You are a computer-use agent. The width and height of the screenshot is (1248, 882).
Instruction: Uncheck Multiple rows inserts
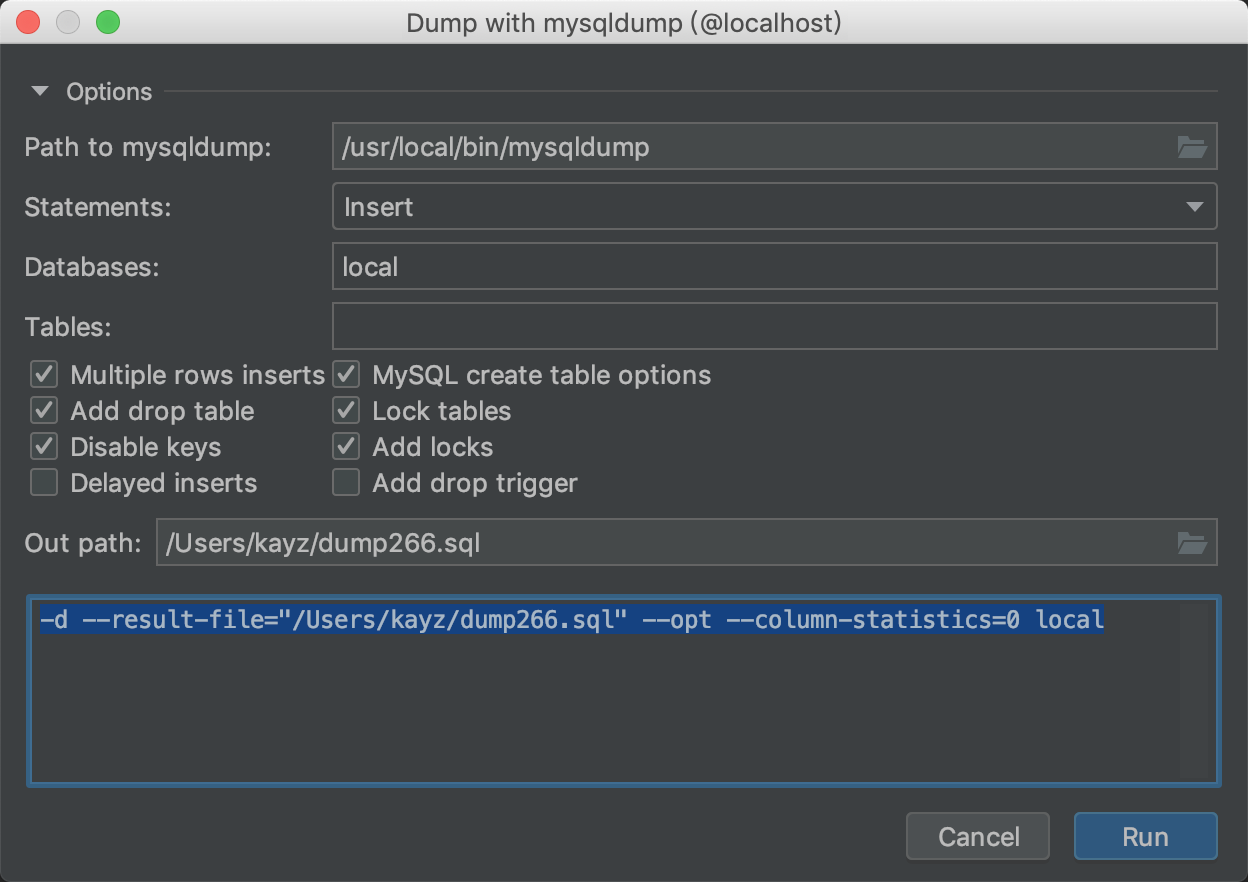pyautogui.click(x=43, y=374)
